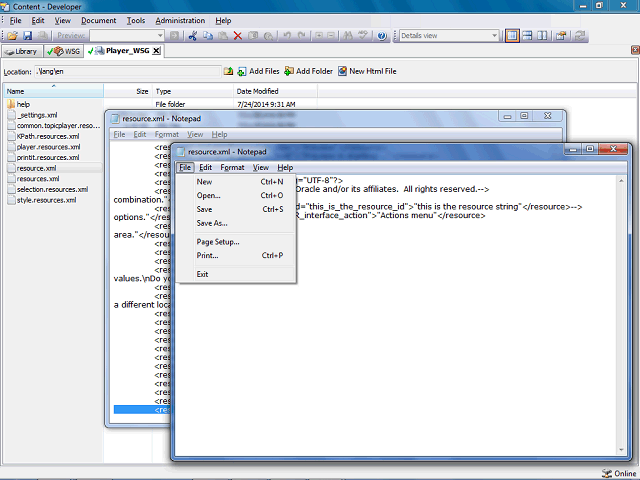Screen dimensions: 640x480
Task: Click the Find binoculars icon
Action: [348, 36]
